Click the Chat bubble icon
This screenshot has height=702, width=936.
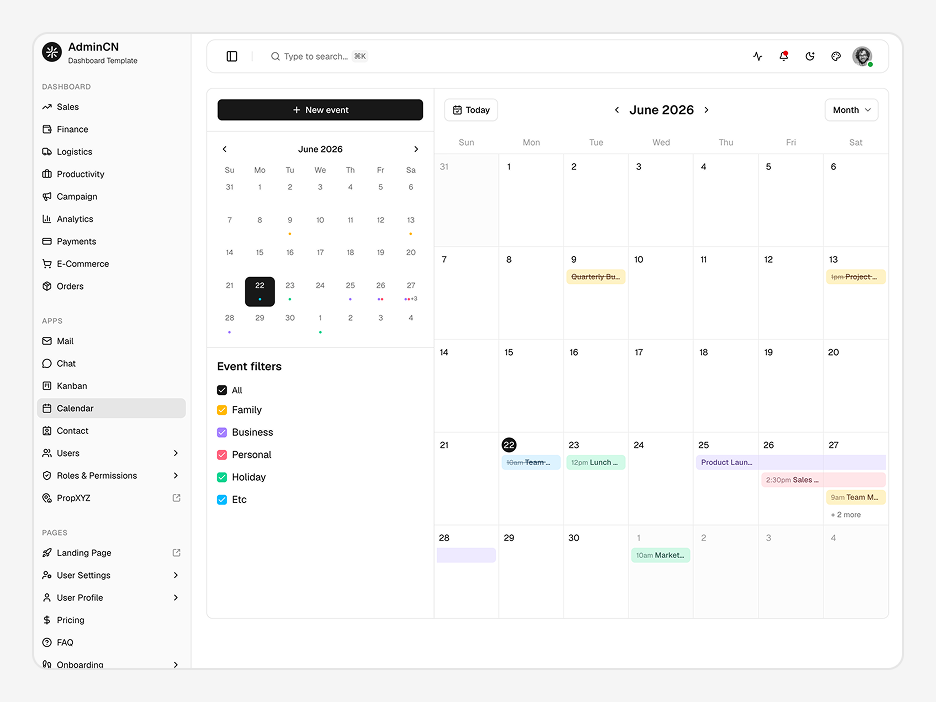[x=47, y=364]
